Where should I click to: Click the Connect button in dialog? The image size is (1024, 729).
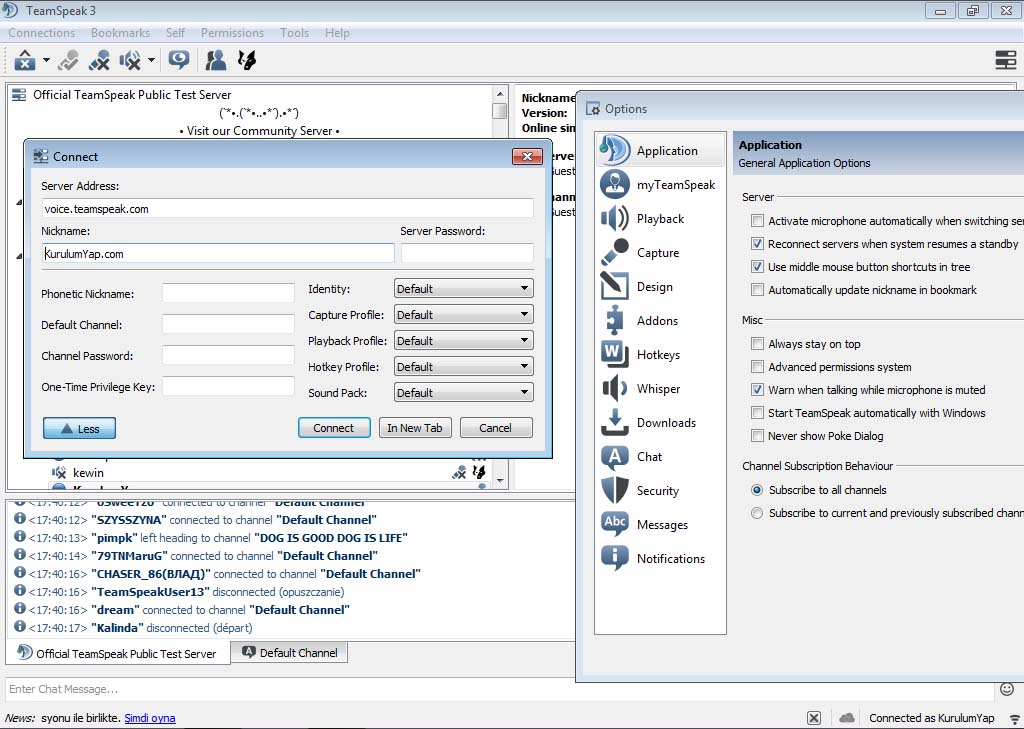[334, 428]
